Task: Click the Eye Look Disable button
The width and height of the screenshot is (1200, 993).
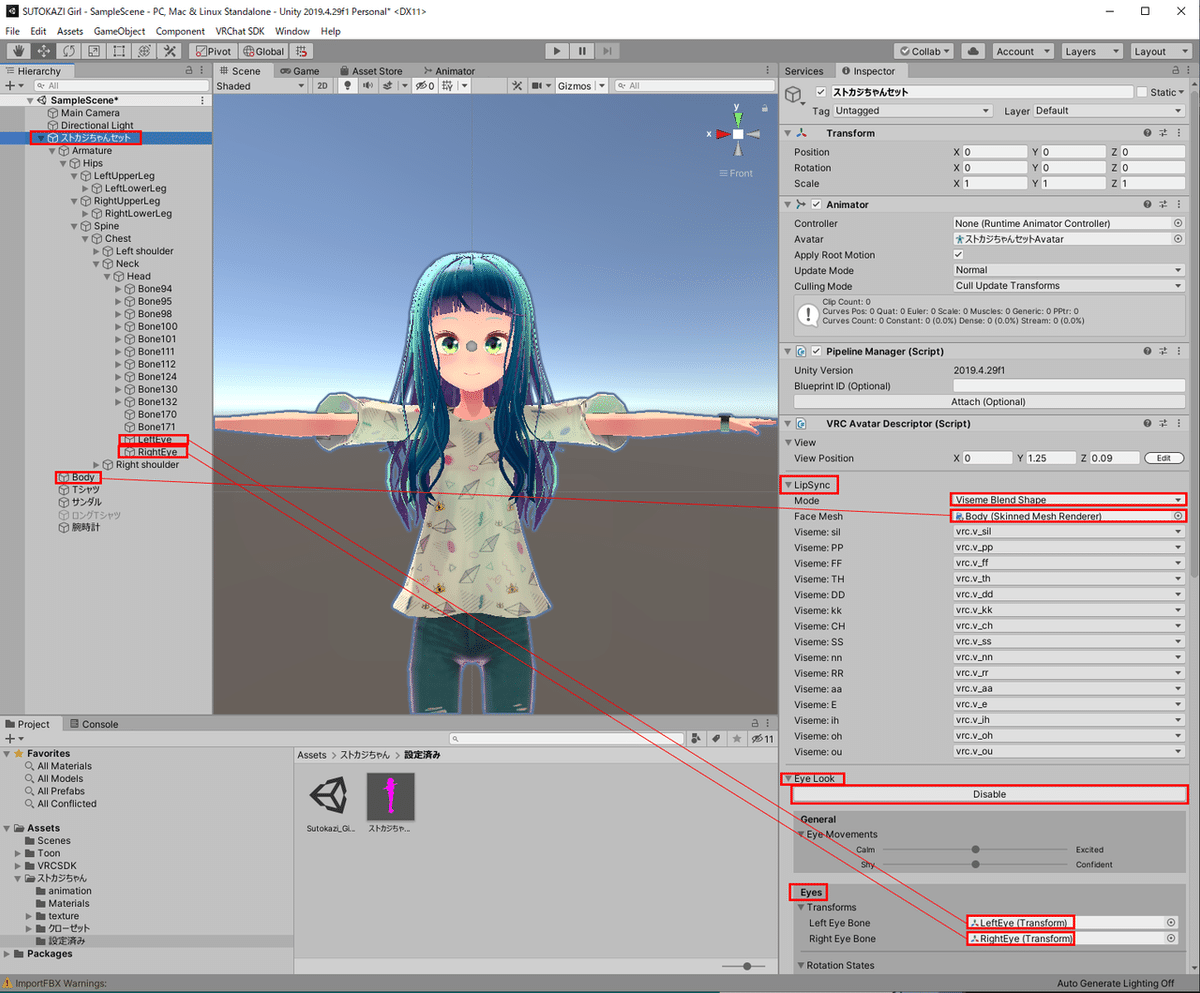Action: 989,794
